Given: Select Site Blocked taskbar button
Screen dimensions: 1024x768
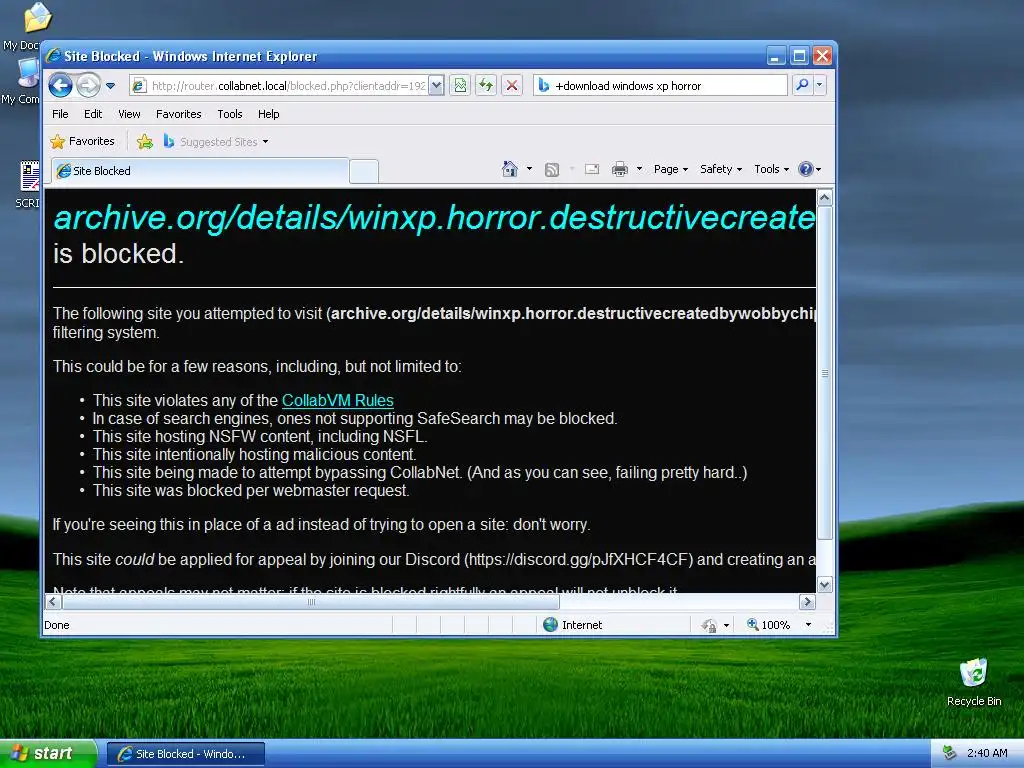Looking at the screenshot, I should [185, 754].
